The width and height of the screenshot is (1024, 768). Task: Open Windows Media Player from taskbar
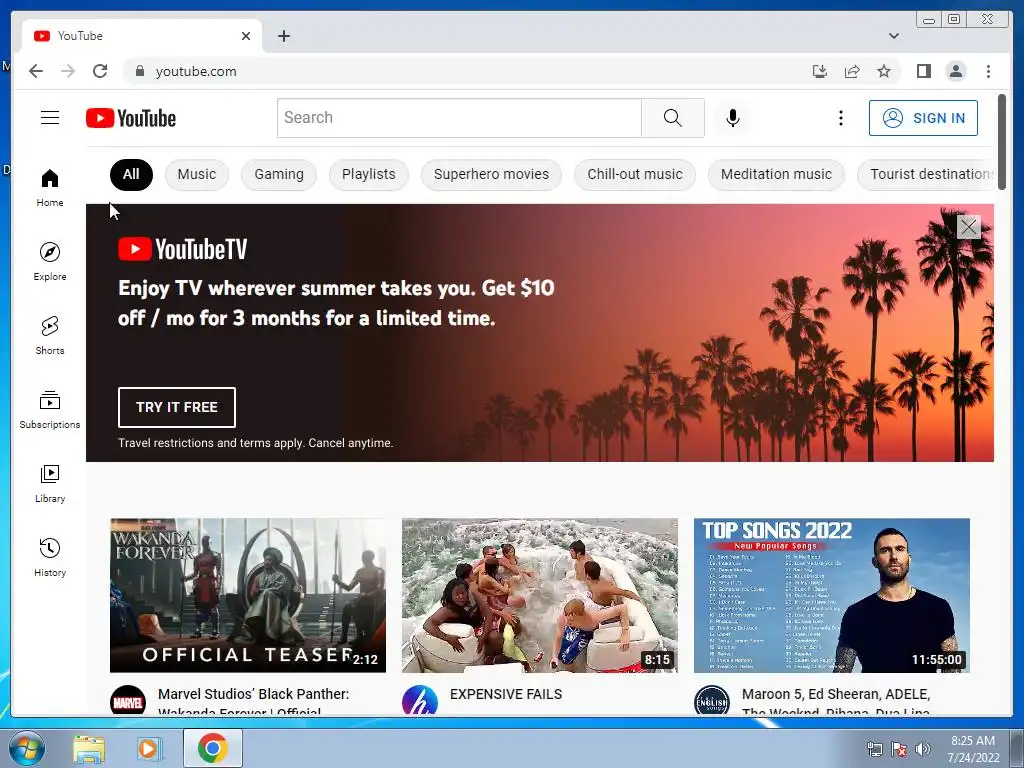coord(148,749)
